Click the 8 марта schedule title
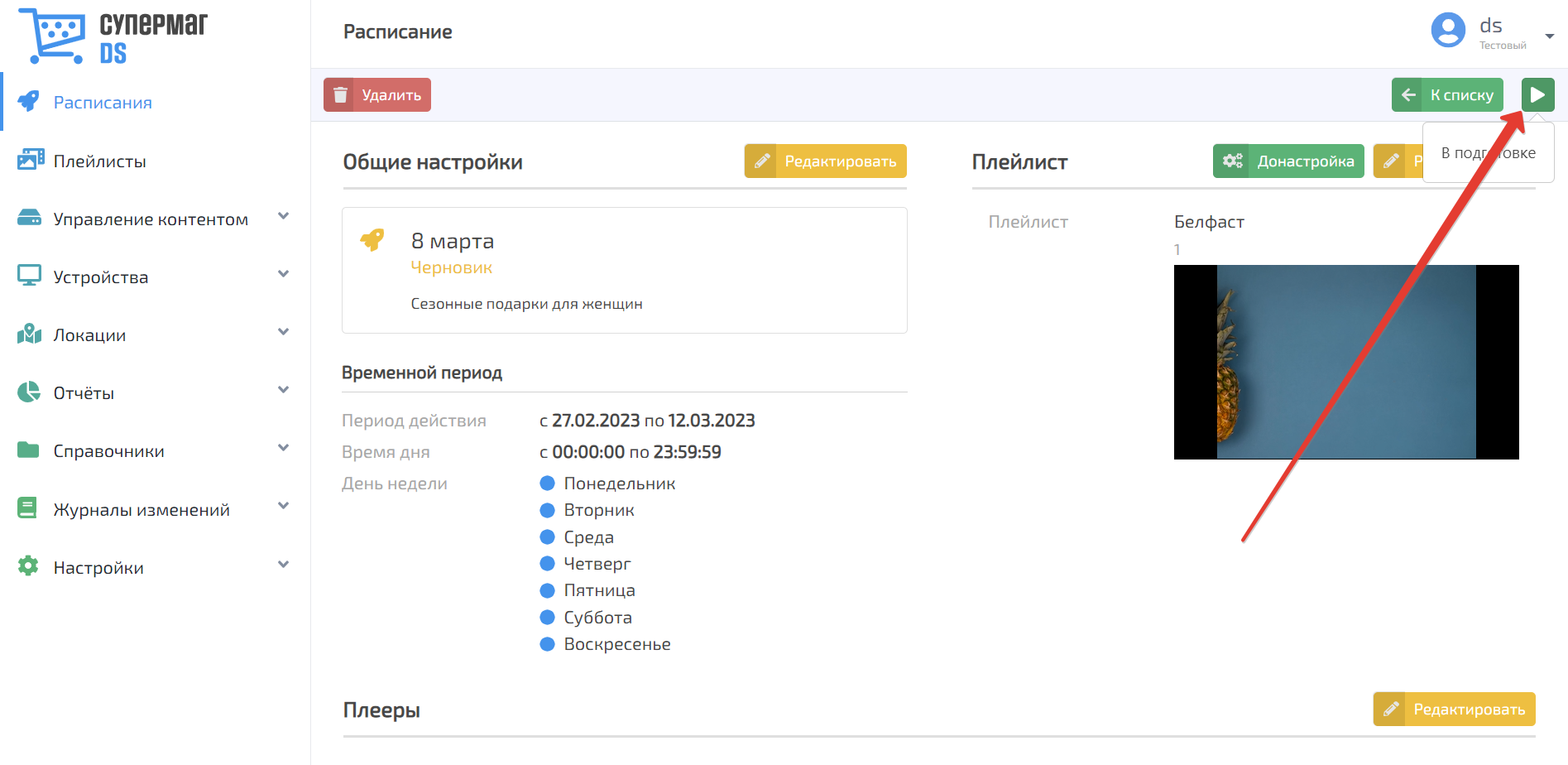Viewport: 1568px width, 765px height. (453, 241)
